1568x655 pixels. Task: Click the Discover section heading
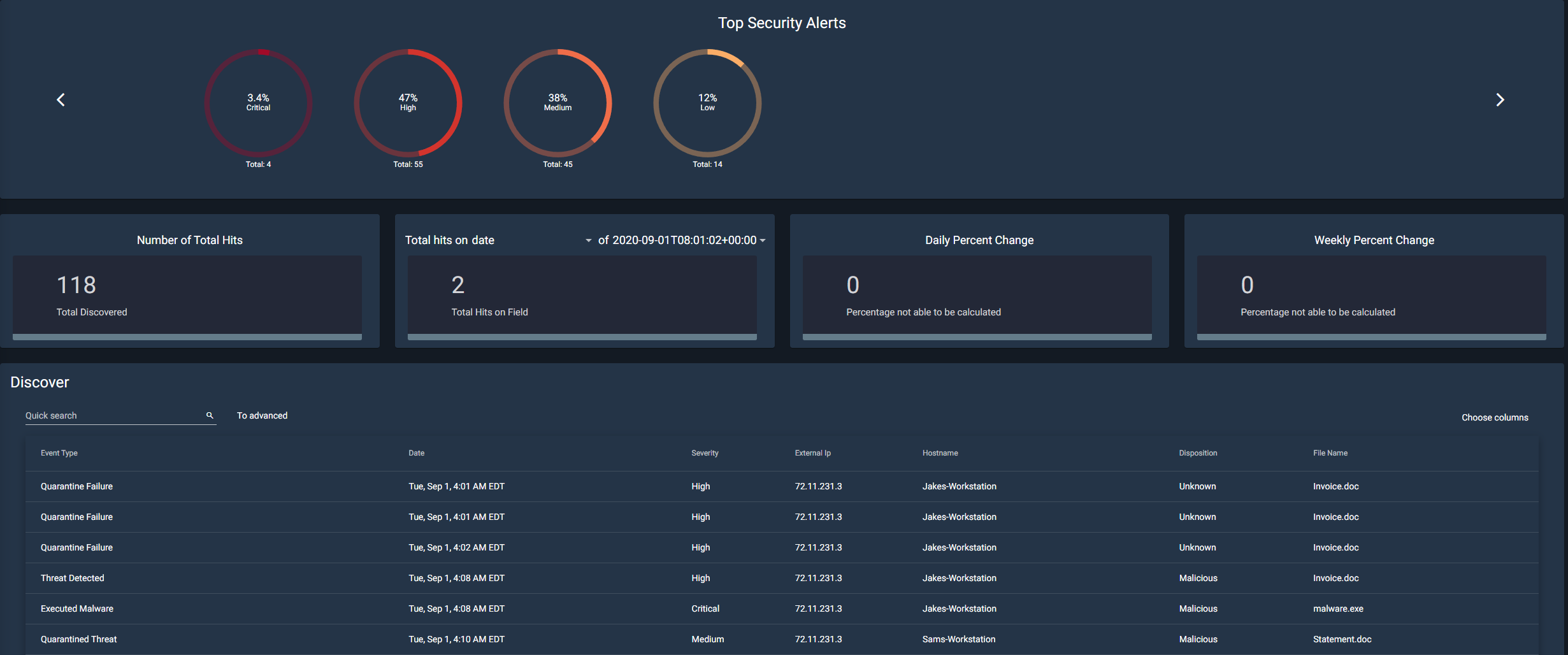[40, 382]
